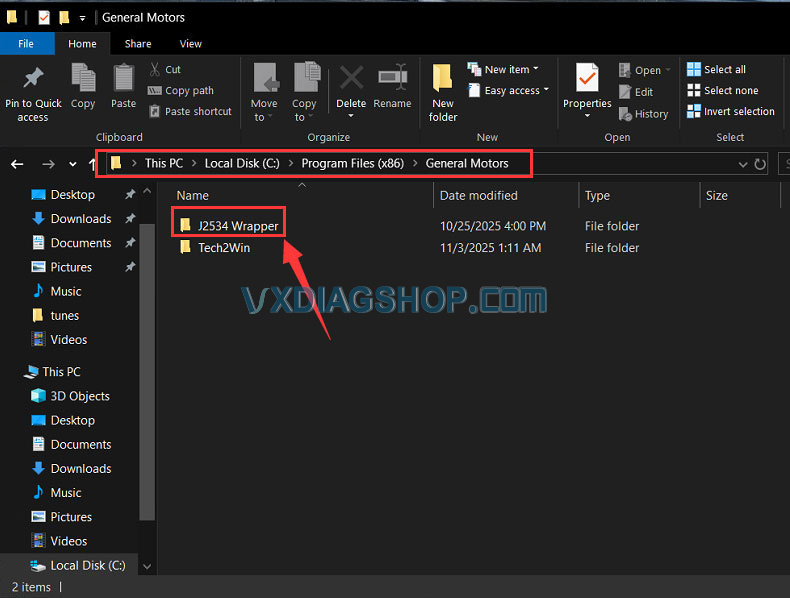Create a New folder

tap(443, 93)
